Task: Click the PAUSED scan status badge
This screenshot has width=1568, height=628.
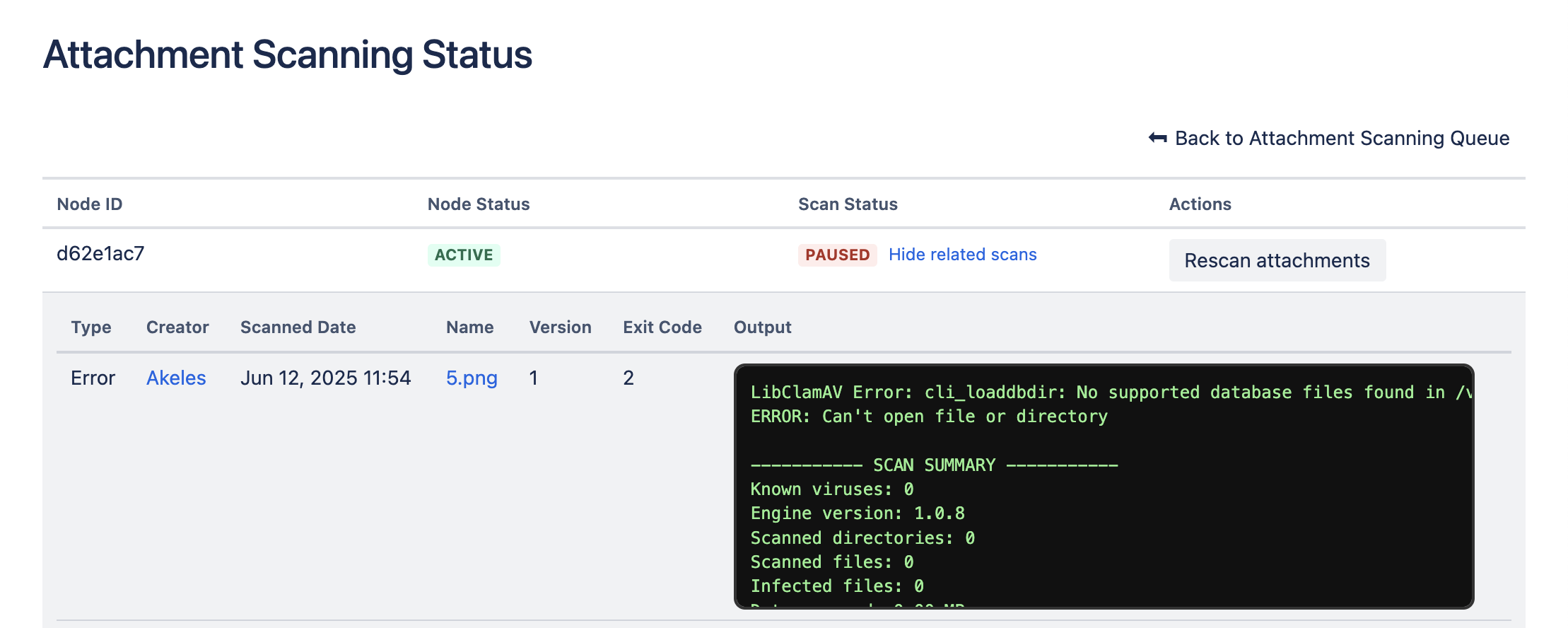Action: 837,255
